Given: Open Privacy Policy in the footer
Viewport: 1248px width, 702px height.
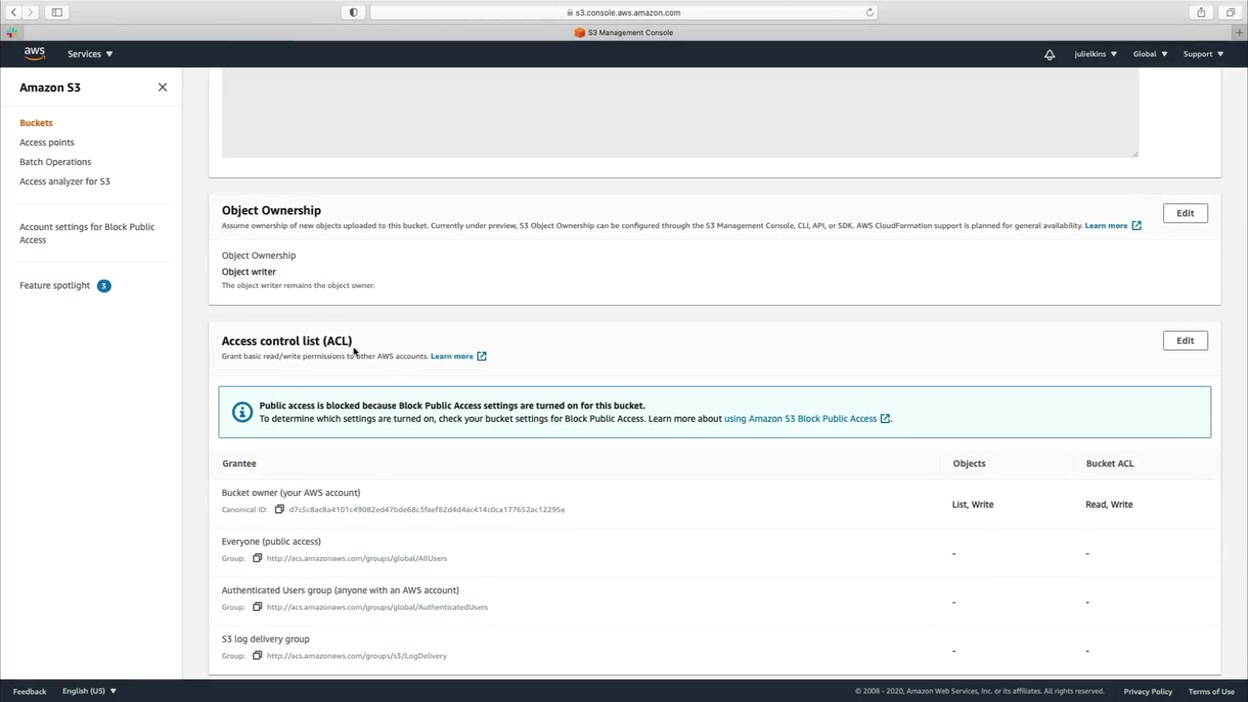Looking at the screenshot, I should pyautogui.click(x=1148, y=691).
